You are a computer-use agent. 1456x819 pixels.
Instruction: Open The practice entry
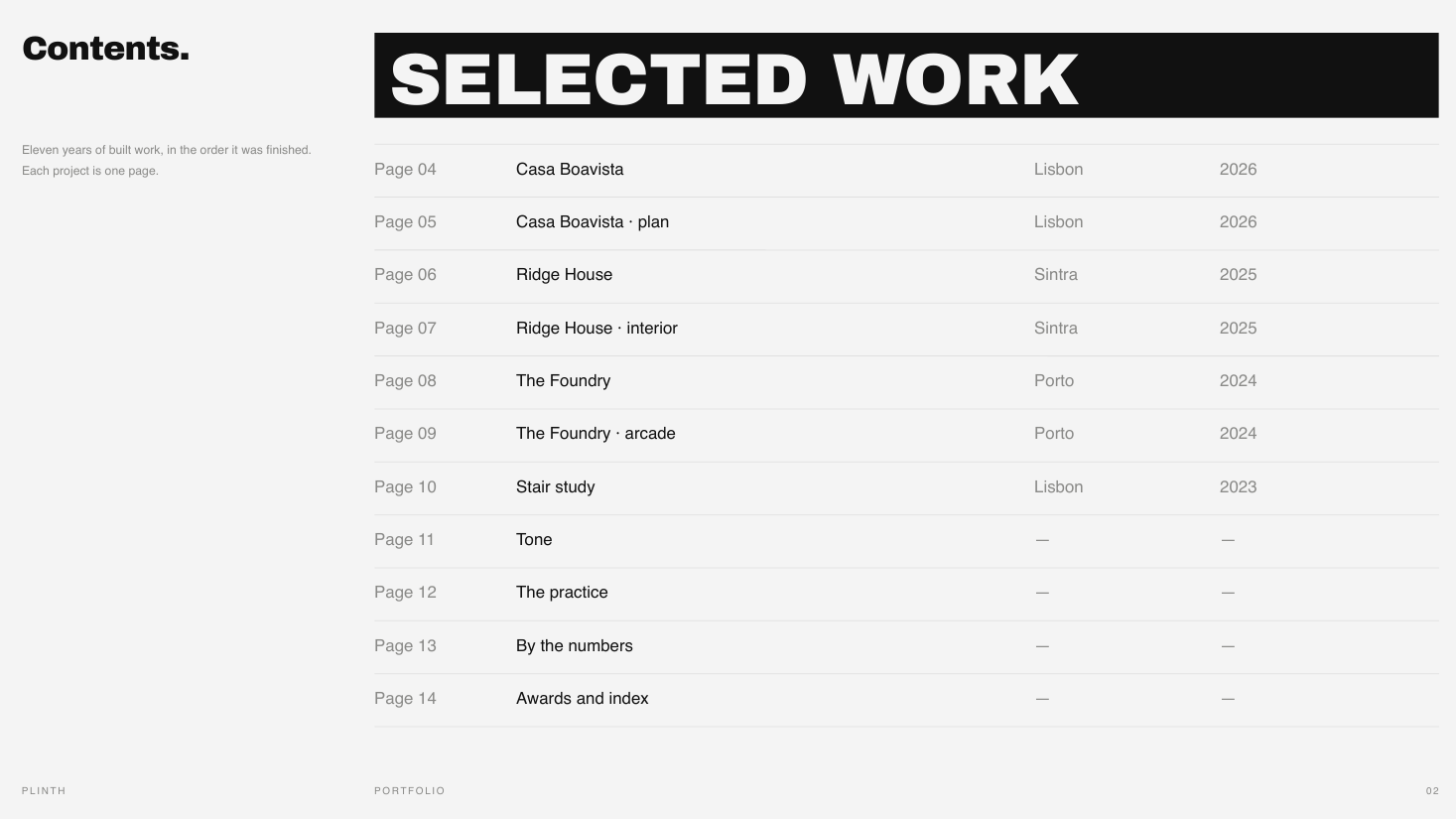(x=906, y=593)
